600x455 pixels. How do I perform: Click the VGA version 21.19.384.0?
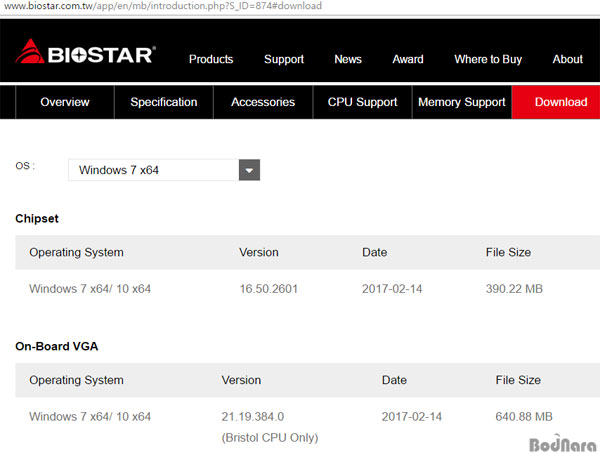[253, 416]
